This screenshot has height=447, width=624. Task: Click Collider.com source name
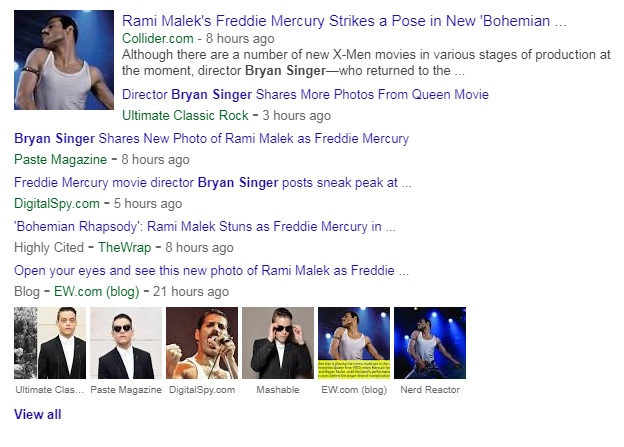155,39
